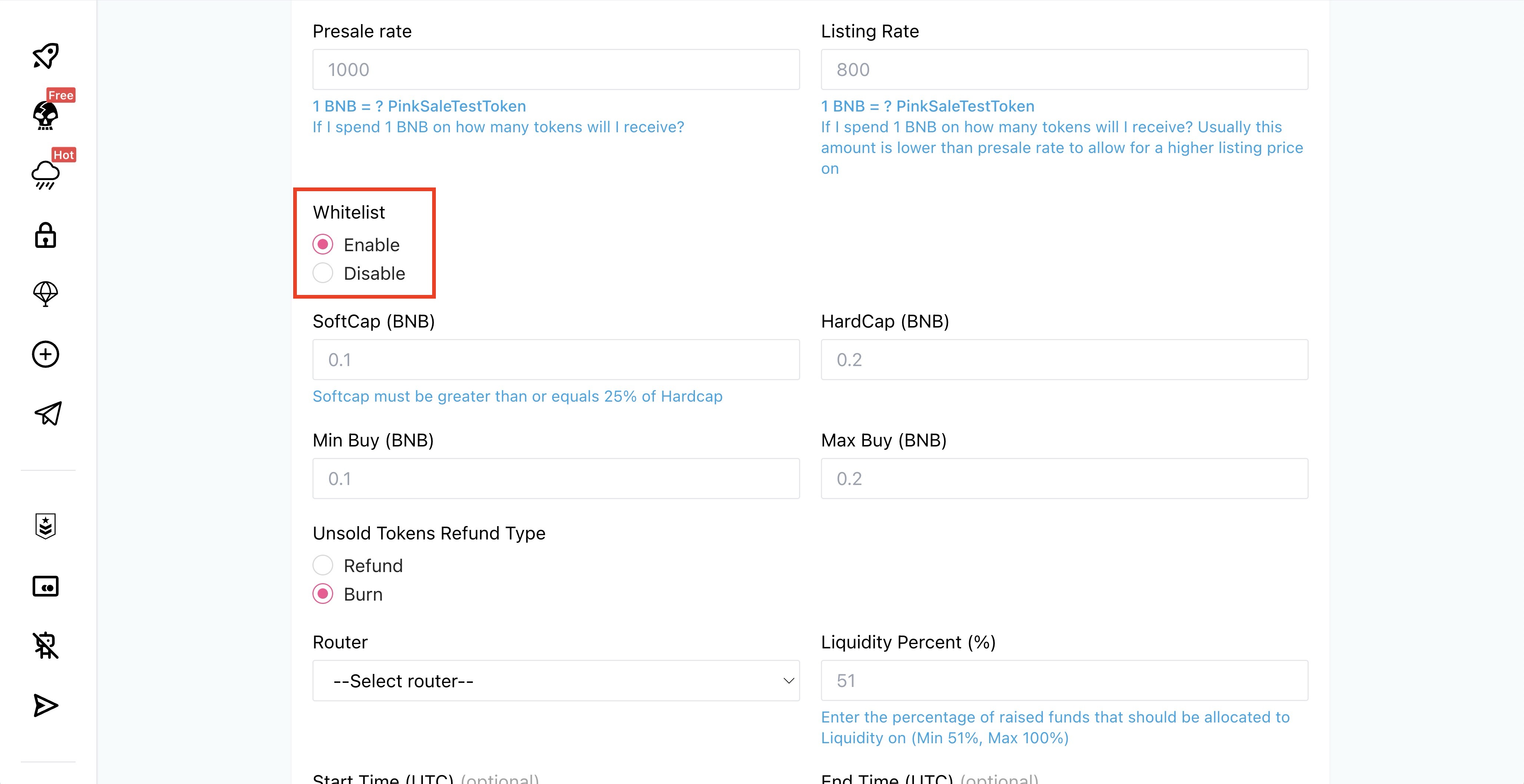This screenshot has width=1524, height=784.
Task: Click the HardCap (BNB) input field
Action: click(1064, 359)
